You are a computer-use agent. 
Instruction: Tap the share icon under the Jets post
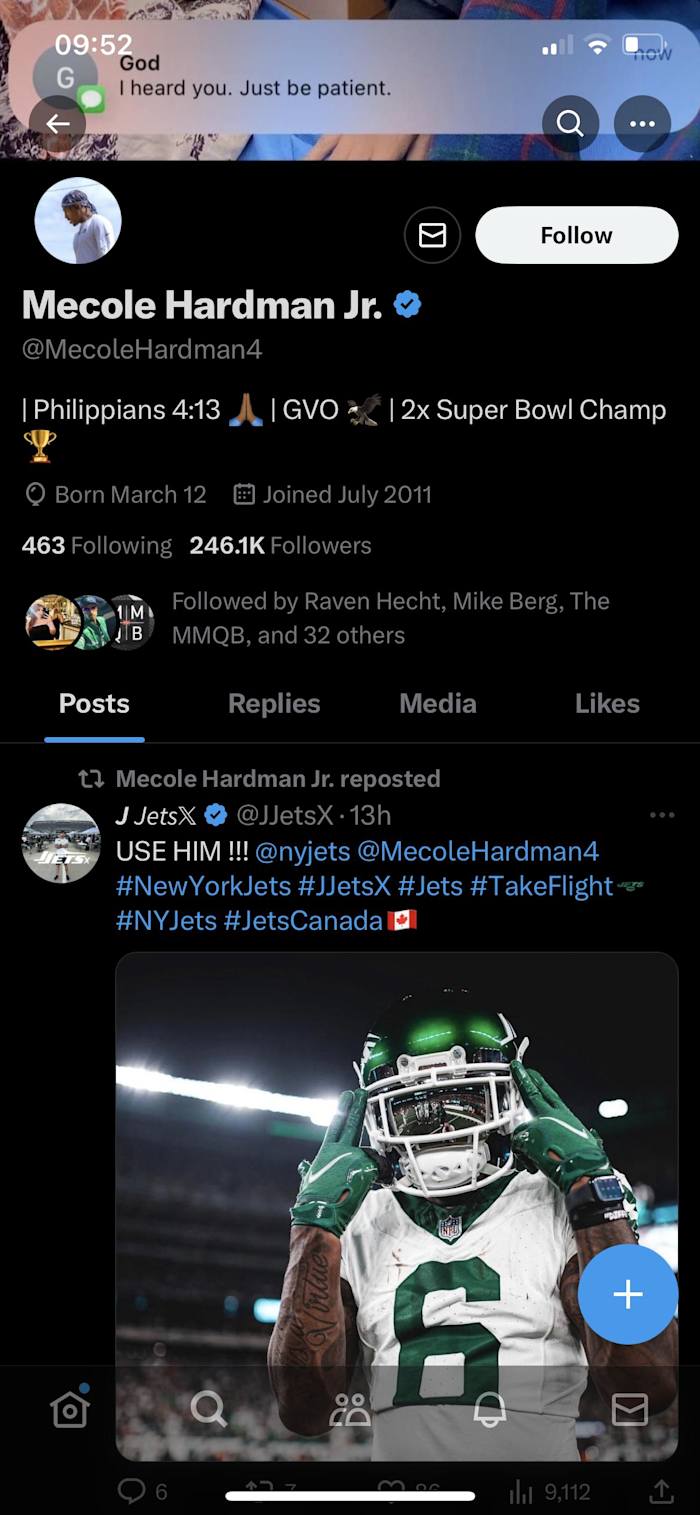click(x=664, y=1491)
